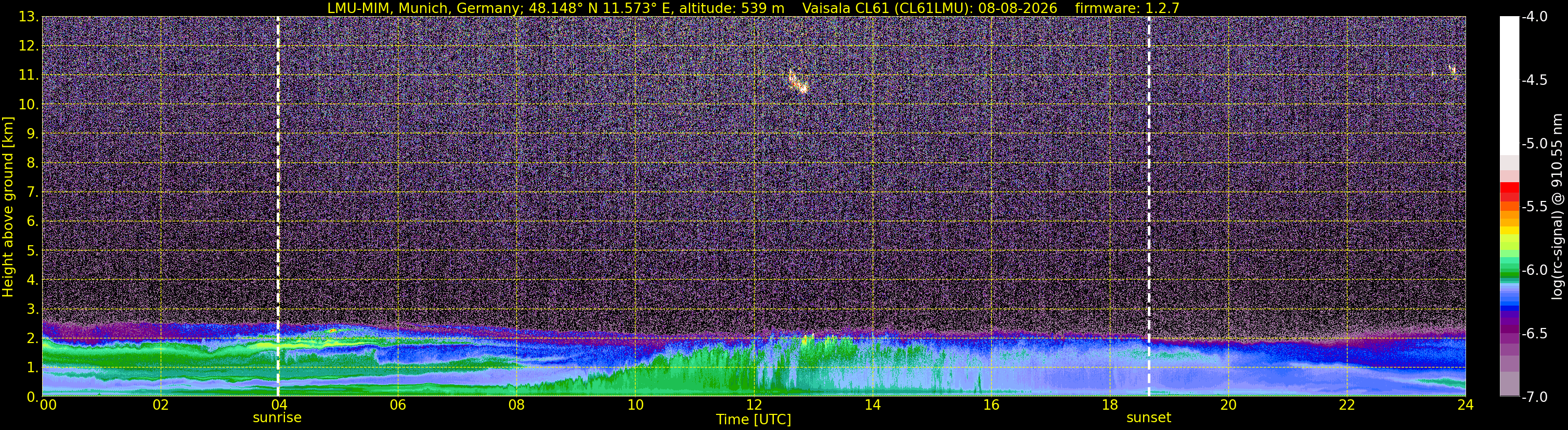Click the time axis tick 08
1568x430 pixels.
coord(516,405)
